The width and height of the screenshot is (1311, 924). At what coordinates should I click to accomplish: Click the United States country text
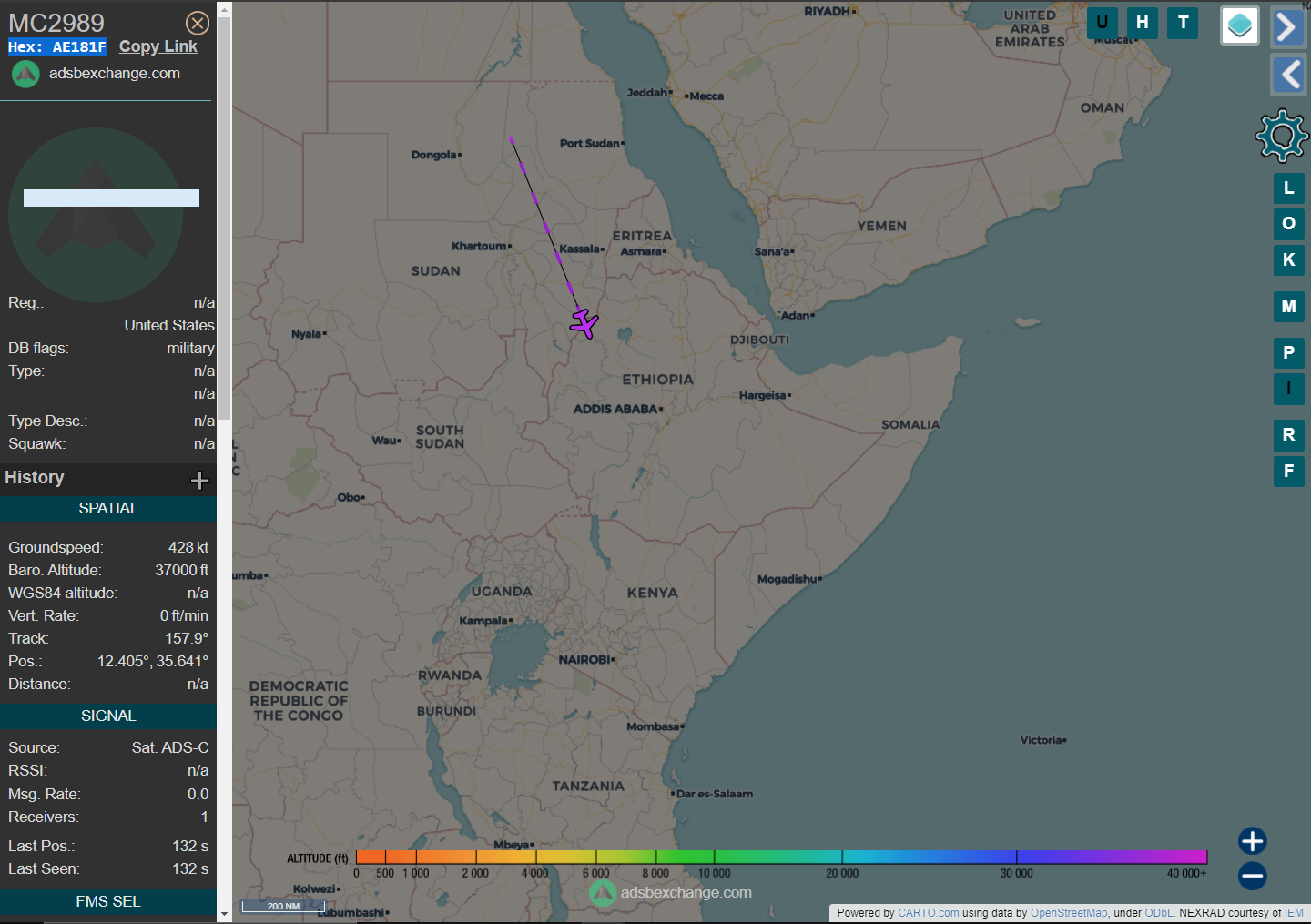[x=169, y=325]
